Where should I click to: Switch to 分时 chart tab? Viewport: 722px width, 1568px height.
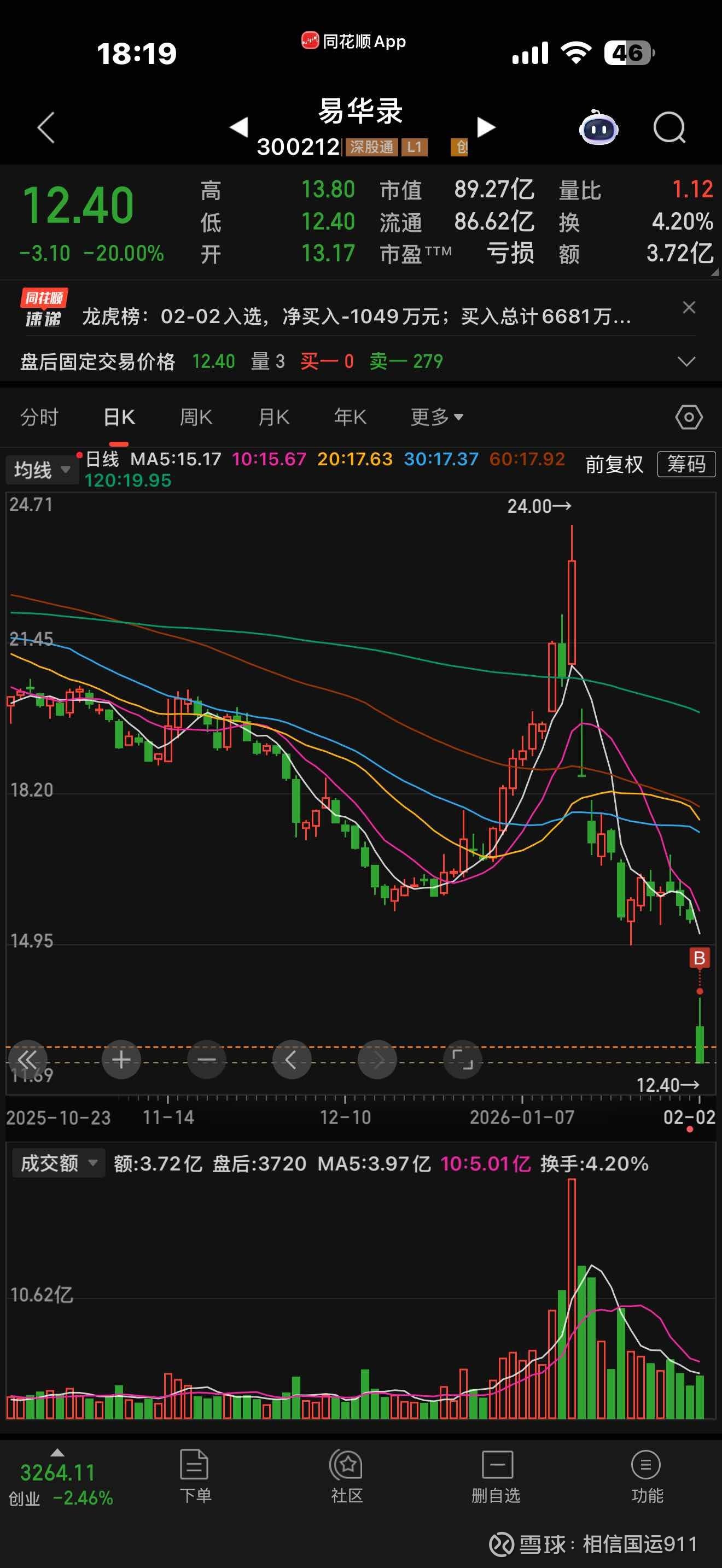point(39,417)
